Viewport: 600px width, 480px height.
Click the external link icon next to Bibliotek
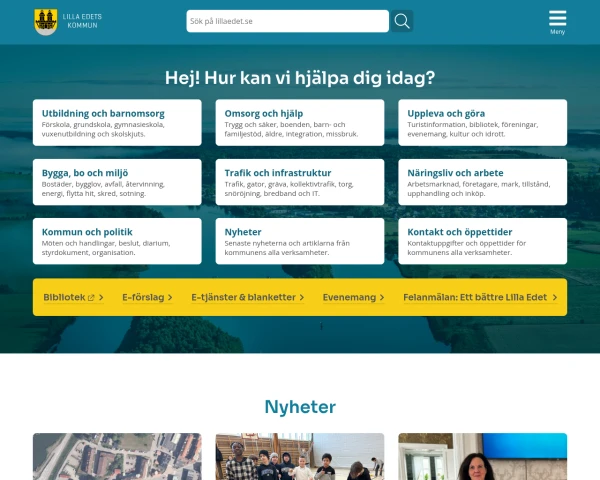(91, 298)
